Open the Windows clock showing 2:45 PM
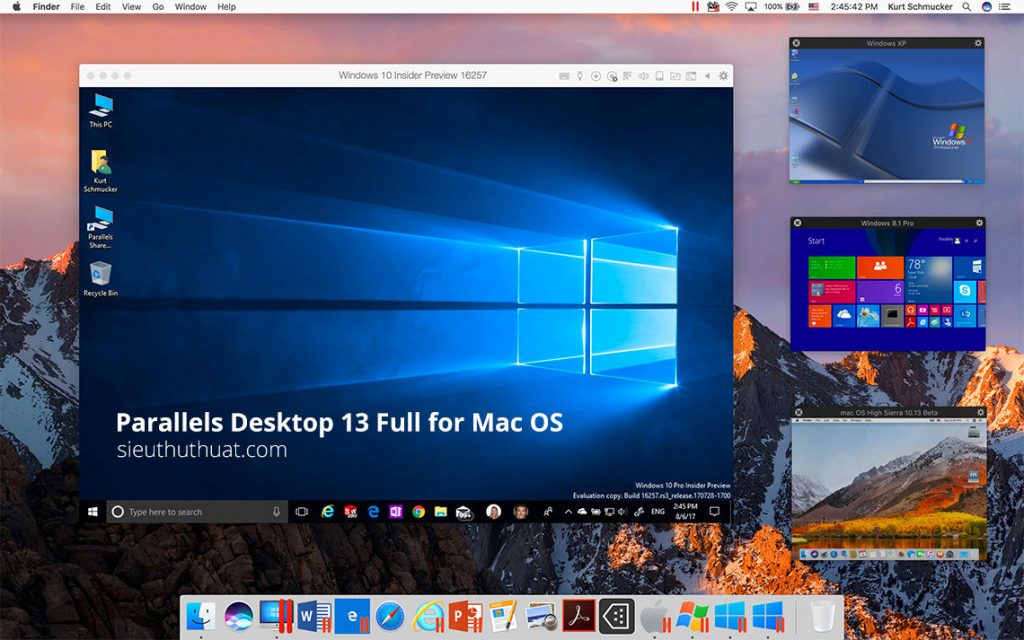Image resolution: width=1024 pixels, height=640 pixels. click(685, 511)
